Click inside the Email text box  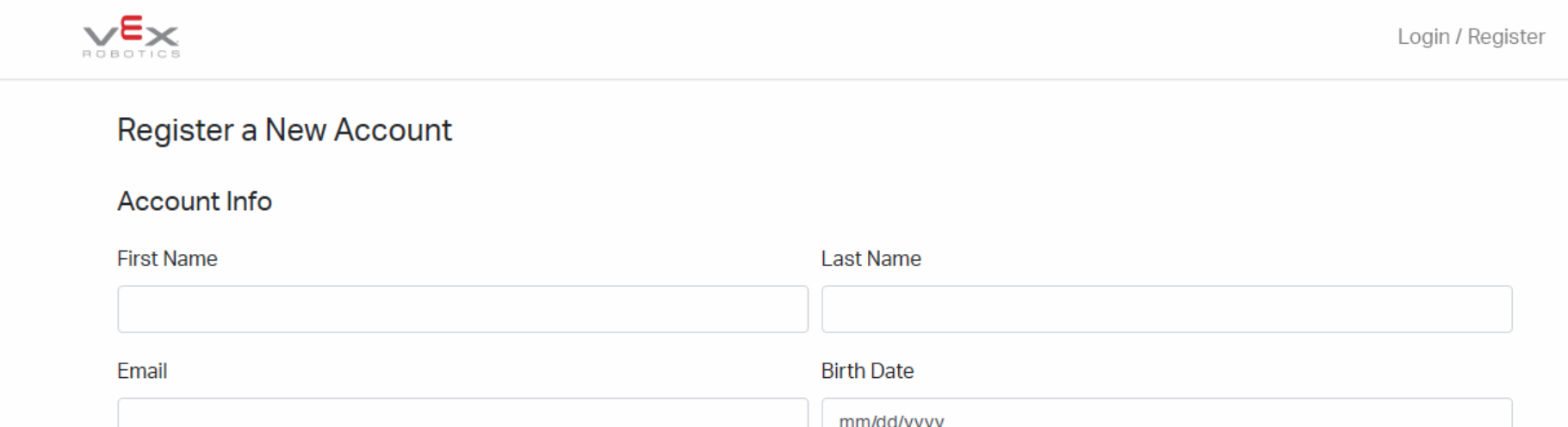(x=462, y=413)
